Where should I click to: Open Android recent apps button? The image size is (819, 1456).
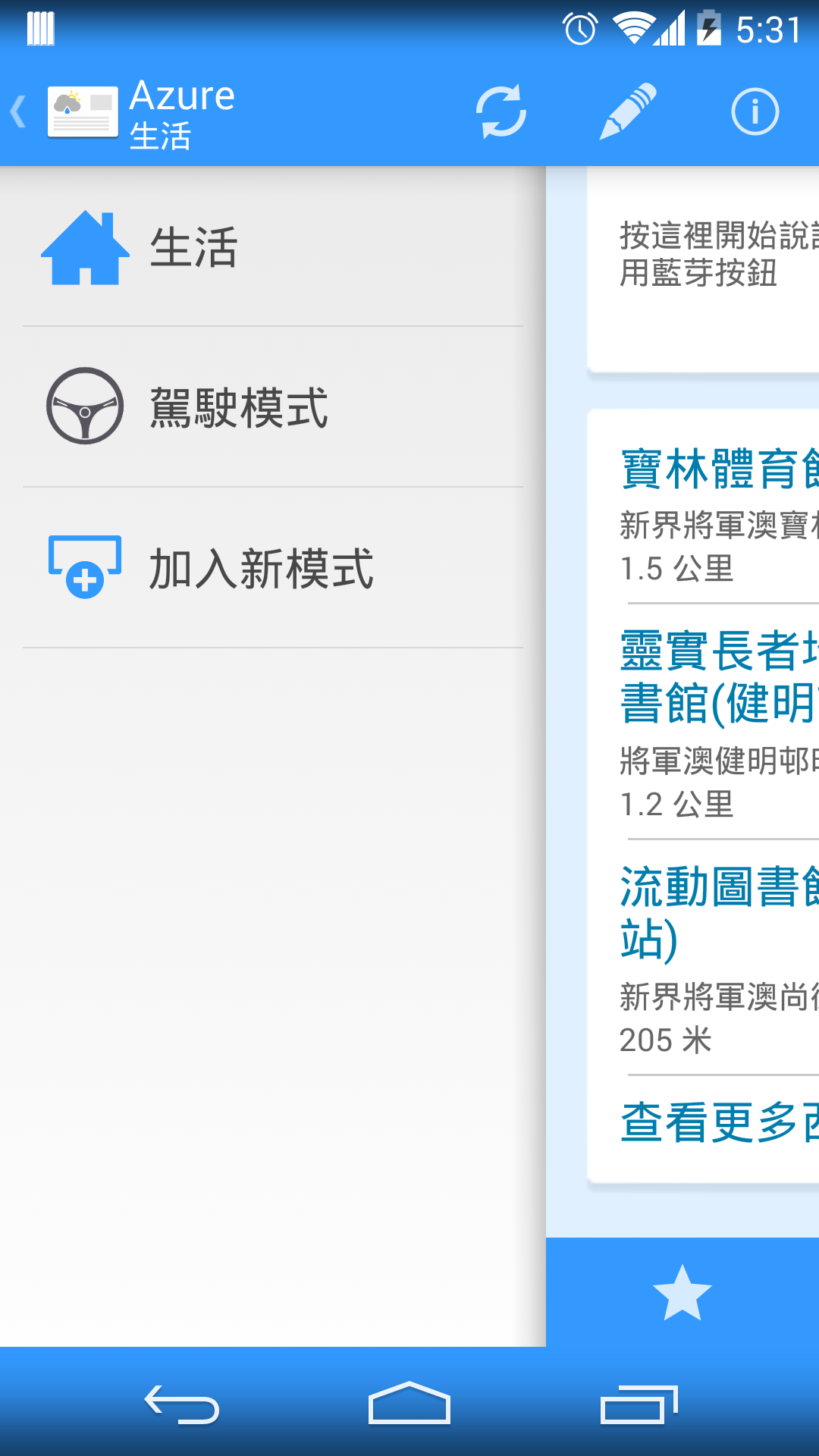coord(639,1404)
